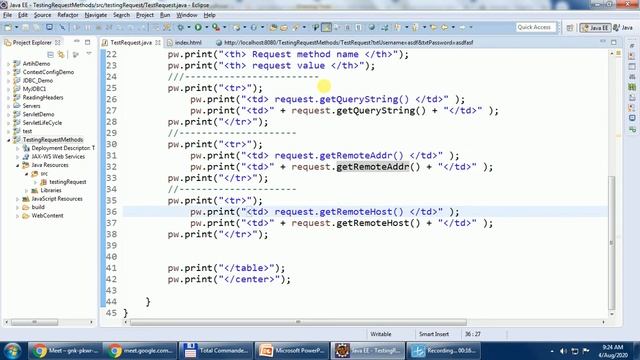Open the recording app from taskbar
Image resolution: width=640 pixels, height=360 pixels.
coord(444,351)
